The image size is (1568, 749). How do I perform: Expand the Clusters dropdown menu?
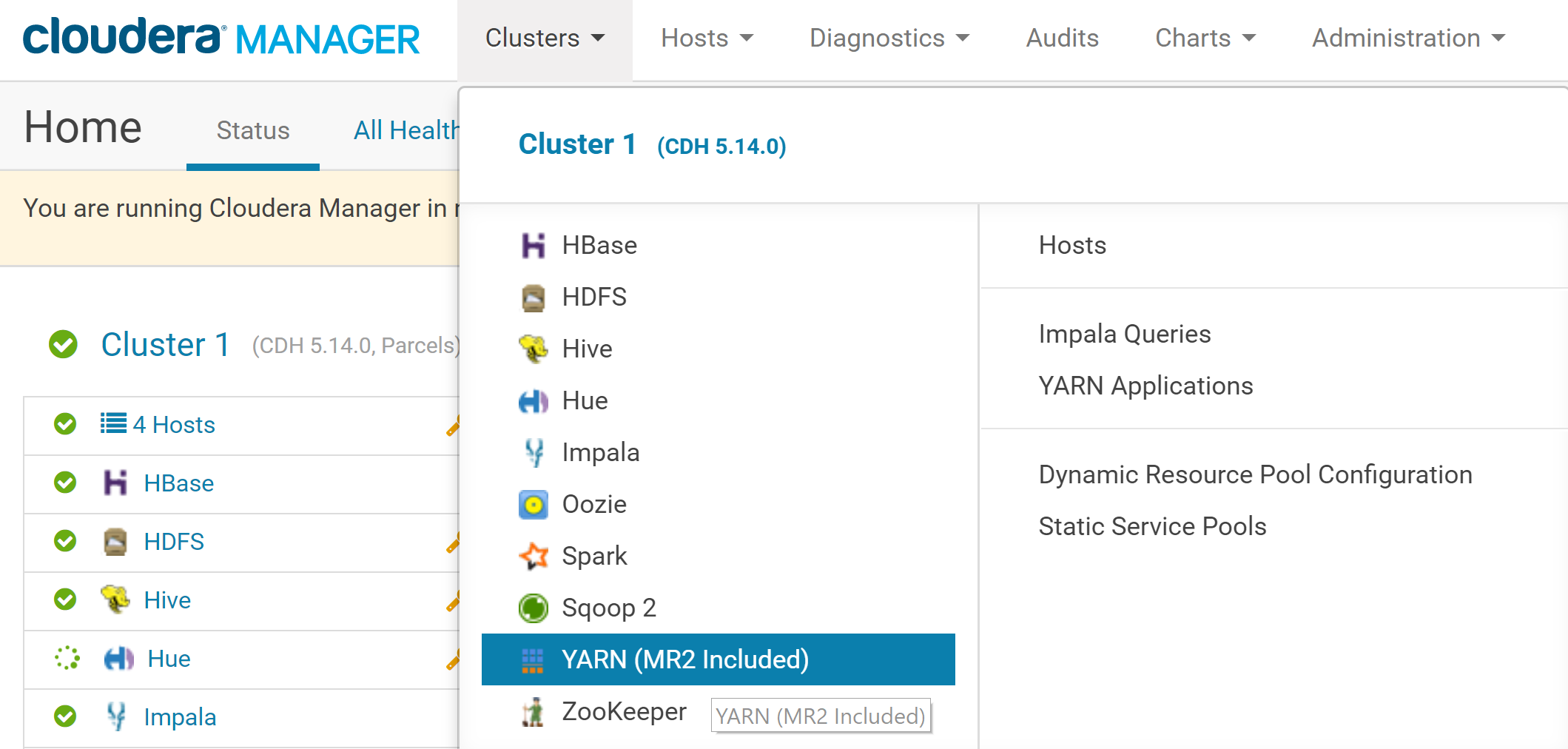click(545, 38)
